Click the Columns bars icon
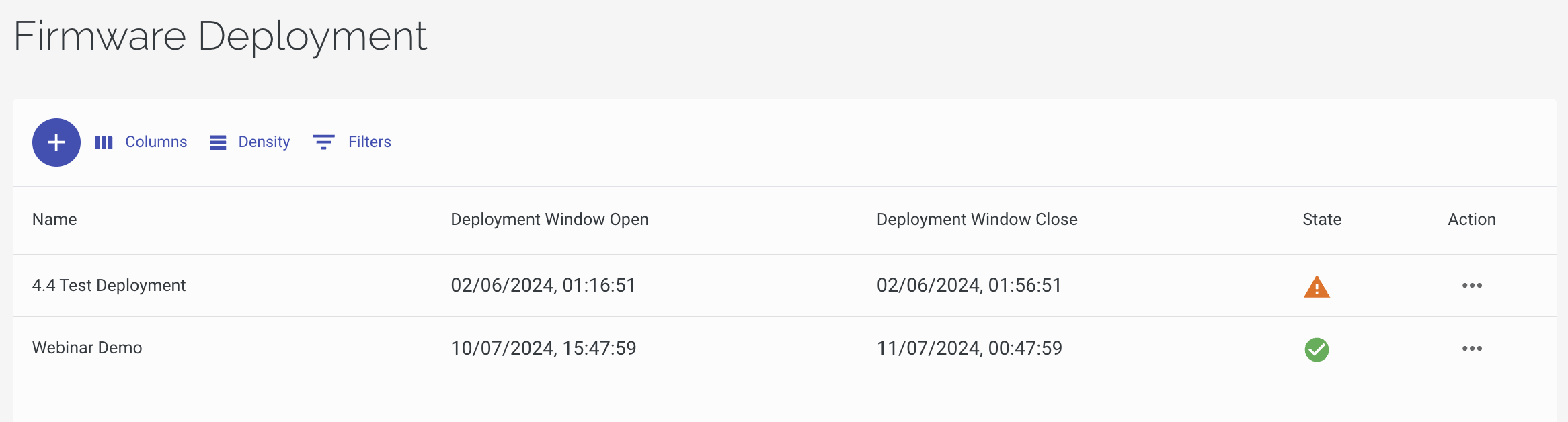Viewport: 1568px width, 422px height. pyautogui.click(x=104, y=142)
